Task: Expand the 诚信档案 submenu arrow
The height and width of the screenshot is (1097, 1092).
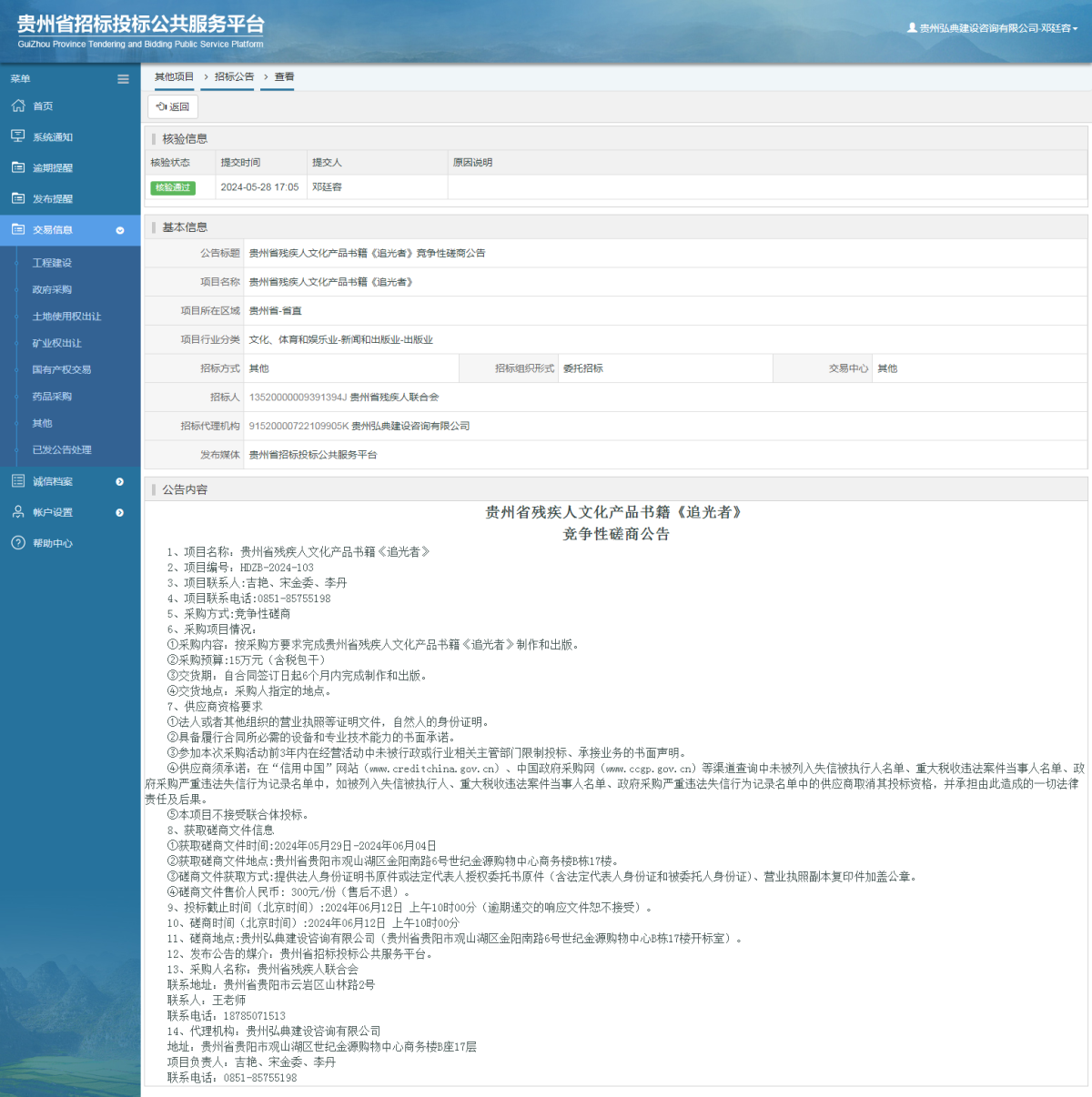Action: coord(120,482)
